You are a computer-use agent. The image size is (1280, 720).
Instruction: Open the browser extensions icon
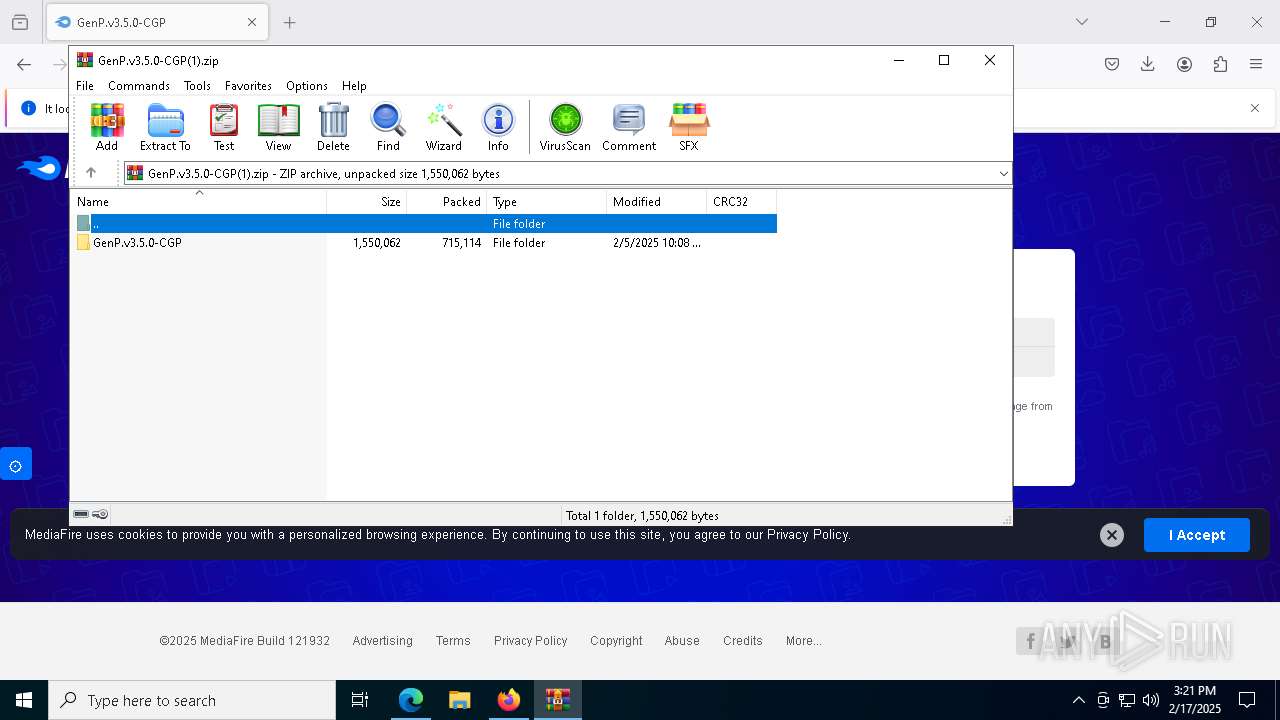pos(1220,64)
